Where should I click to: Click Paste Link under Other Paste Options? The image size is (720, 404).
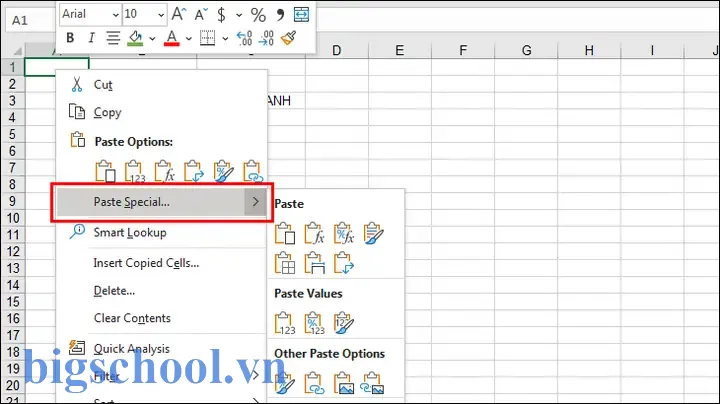point(315,383)
